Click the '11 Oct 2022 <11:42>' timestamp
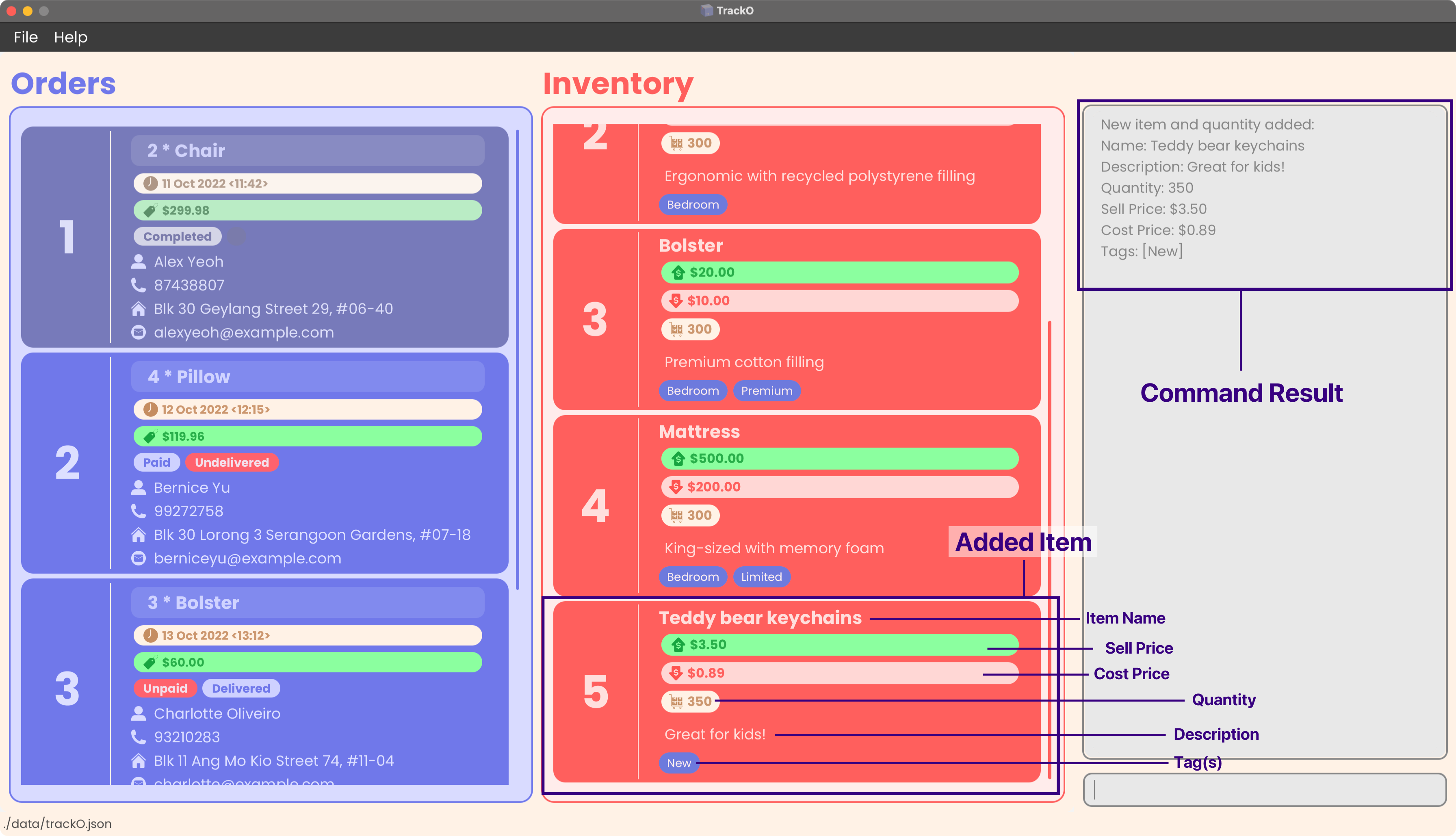This screenshot has width=1456, height=836. 215,184
